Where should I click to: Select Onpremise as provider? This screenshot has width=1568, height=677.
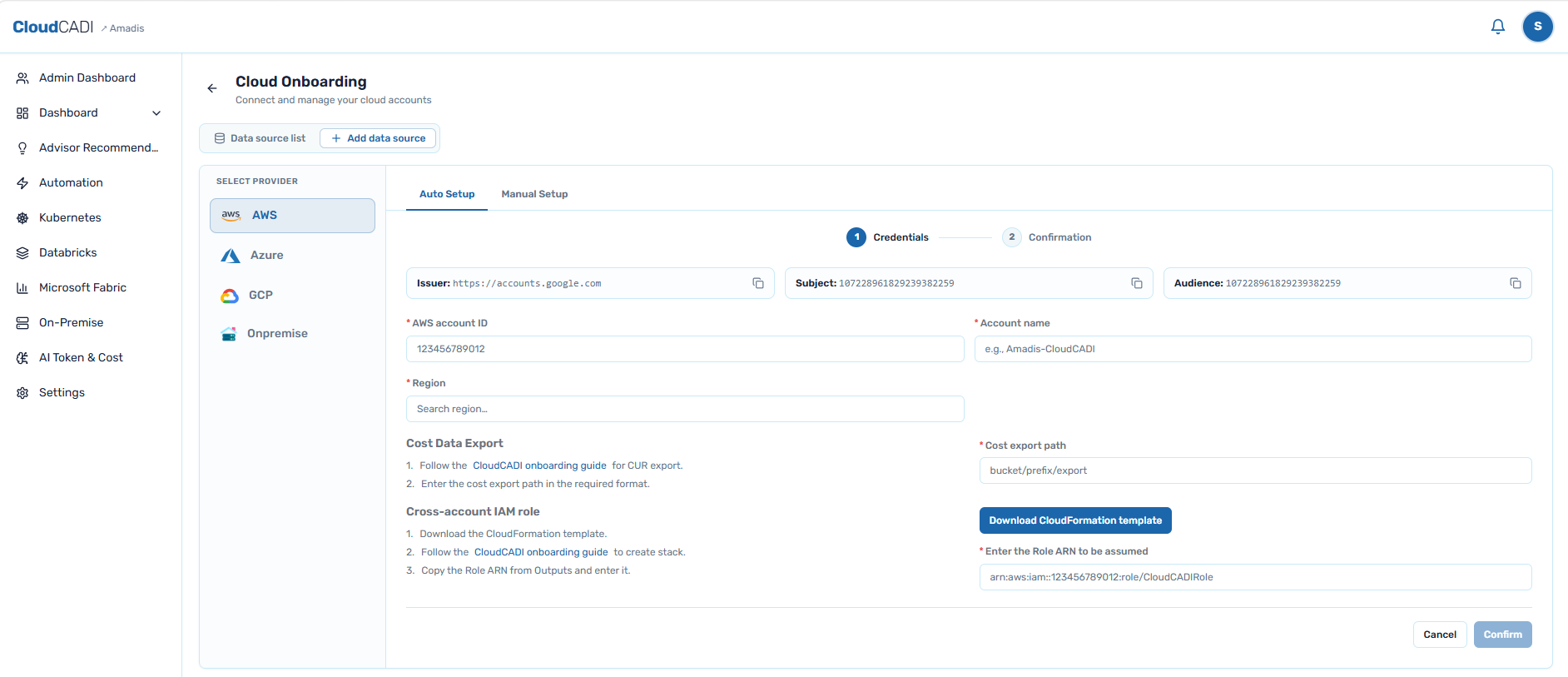292,333
